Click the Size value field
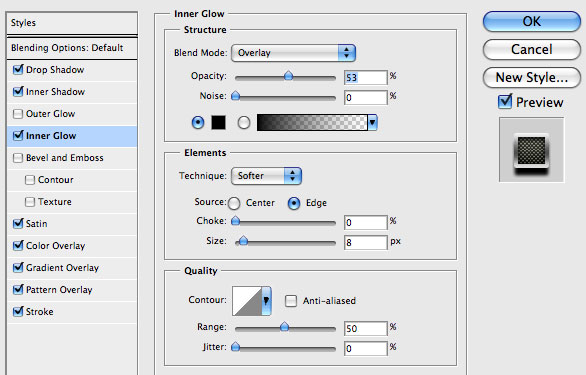 [366, 242]
